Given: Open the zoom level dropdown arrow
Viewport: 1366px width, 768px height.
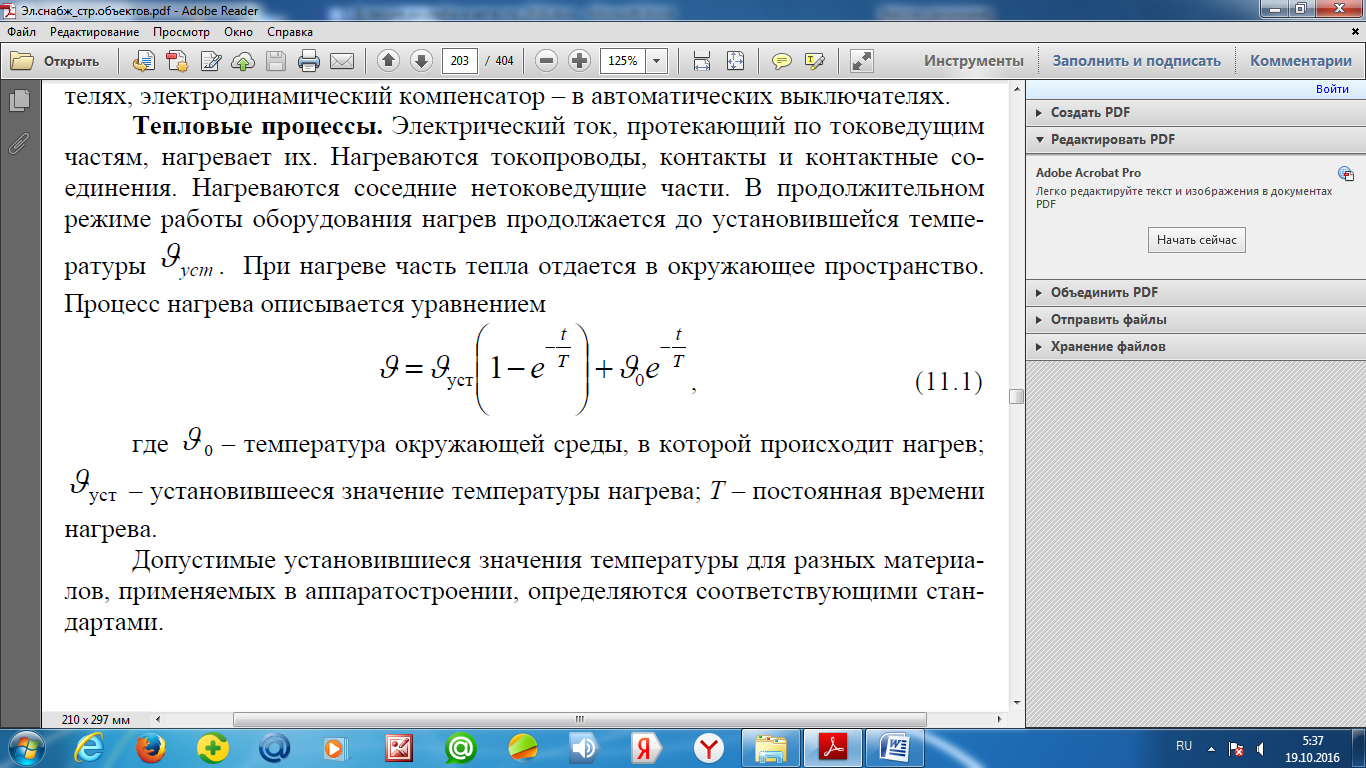Looking at the screenshot, I should pos(657,61).
